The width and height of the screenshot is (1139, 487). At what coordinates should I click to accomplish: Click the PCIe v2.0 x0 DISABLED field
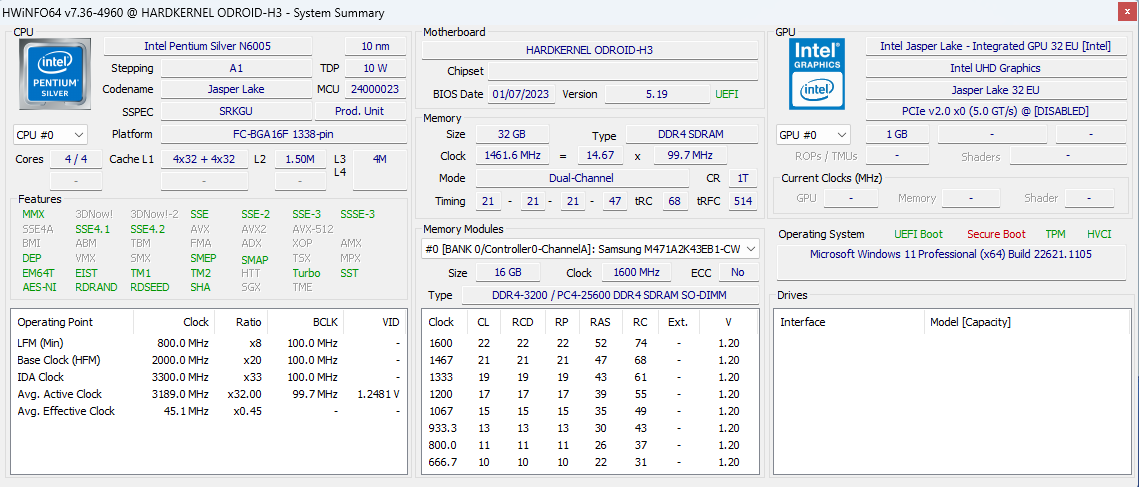[995, 111]
